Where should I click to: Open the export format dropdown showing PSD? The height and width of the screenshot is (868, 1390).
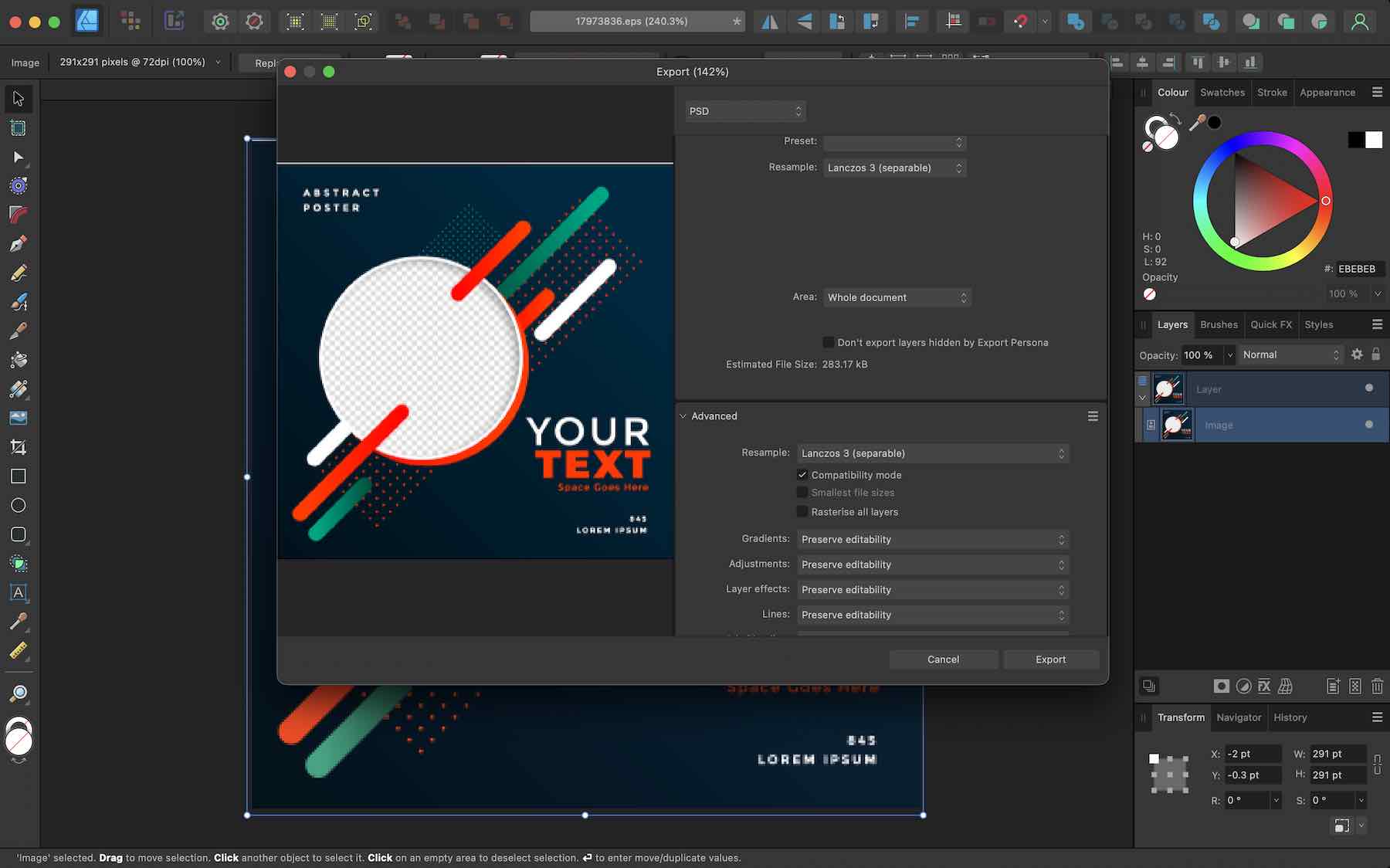[744, 110]
